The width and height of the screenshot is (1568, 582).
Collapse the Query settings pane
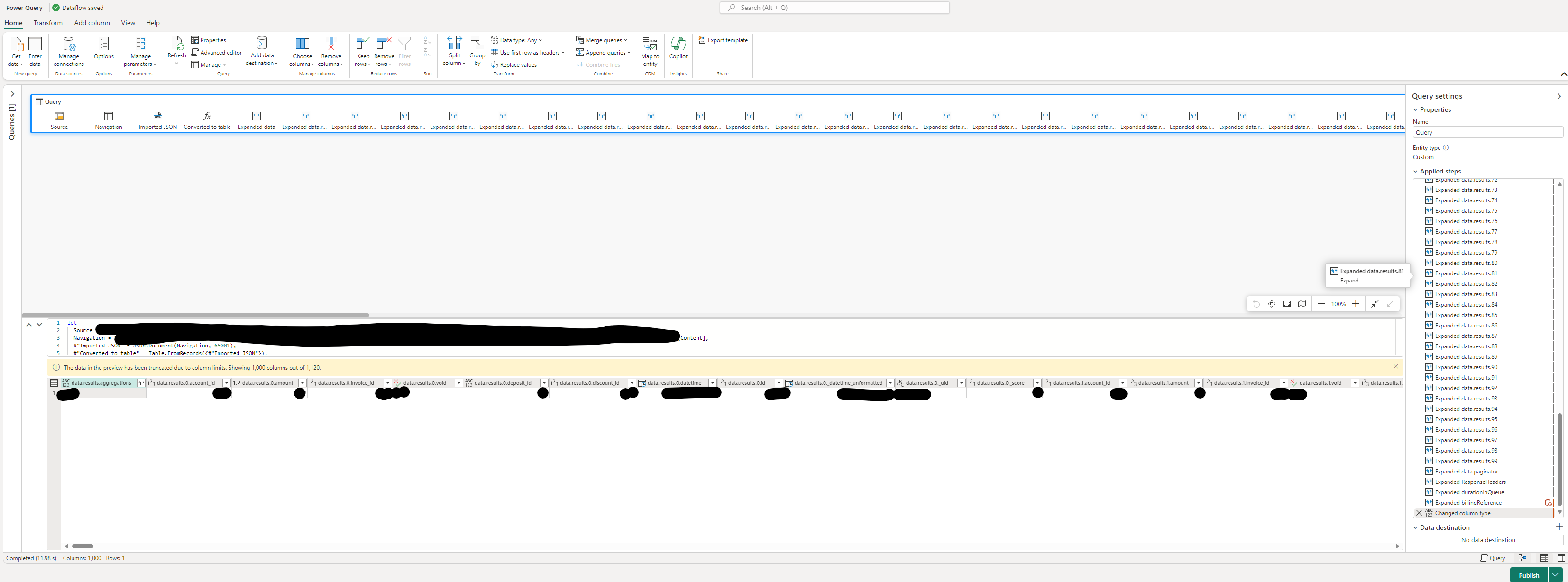pos(1559,96)
